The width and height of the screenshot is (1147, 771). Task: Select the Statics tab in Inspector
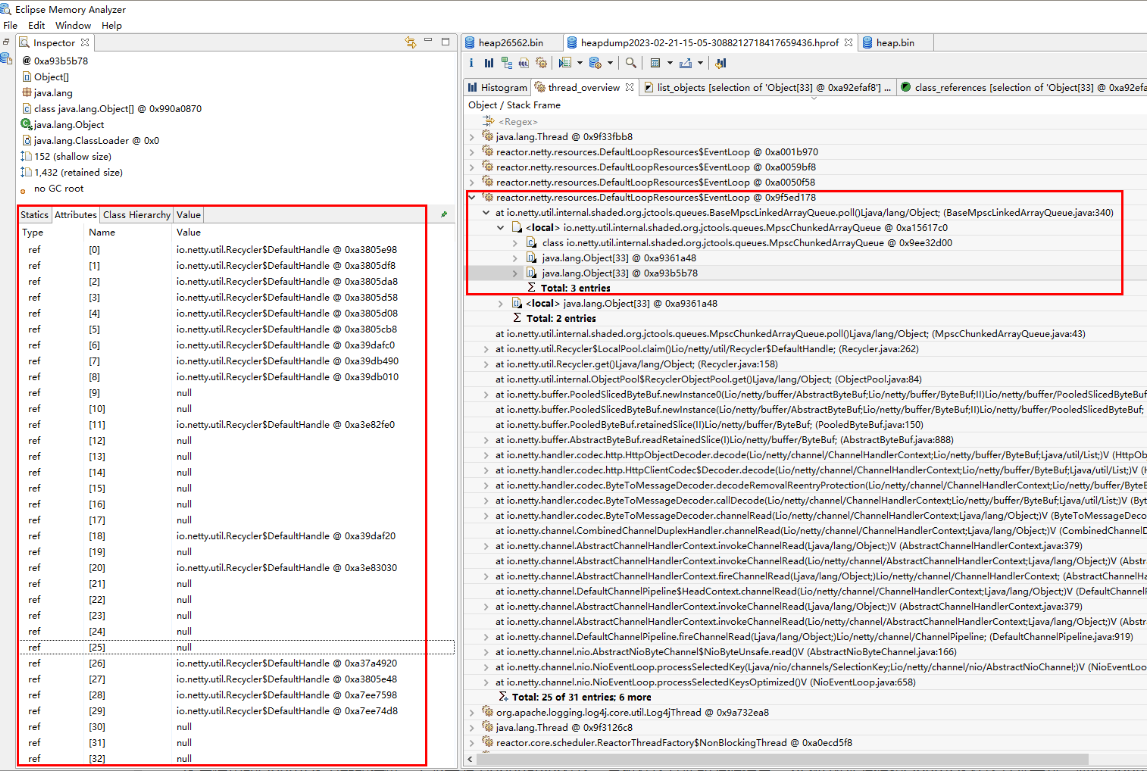pos(34,214)
